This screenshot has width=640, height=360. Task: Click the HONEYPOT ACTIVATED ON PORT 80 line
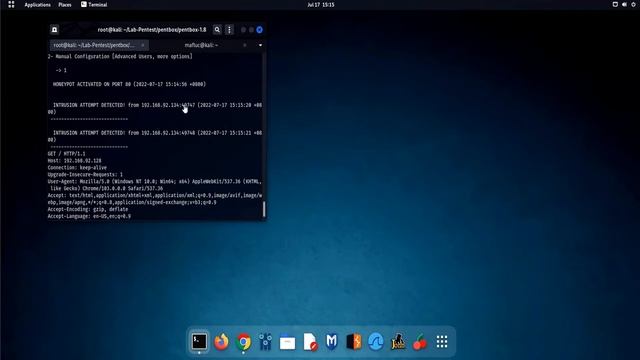tap(129, 84)
